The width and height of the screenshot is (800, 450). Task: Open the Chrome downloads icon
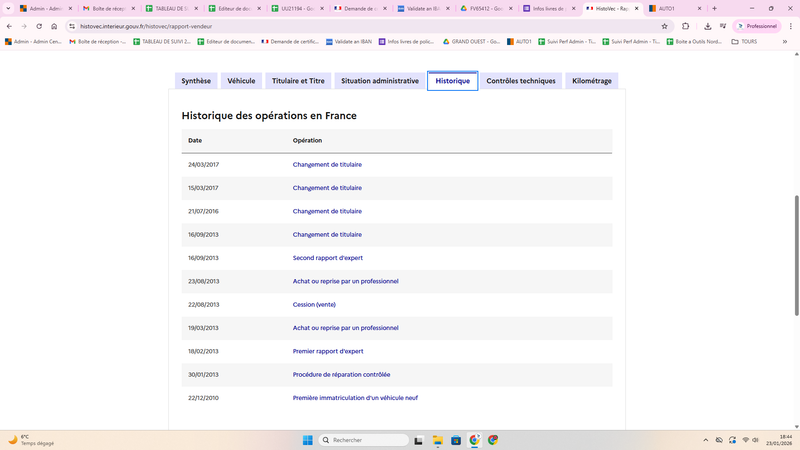point(708,26)
